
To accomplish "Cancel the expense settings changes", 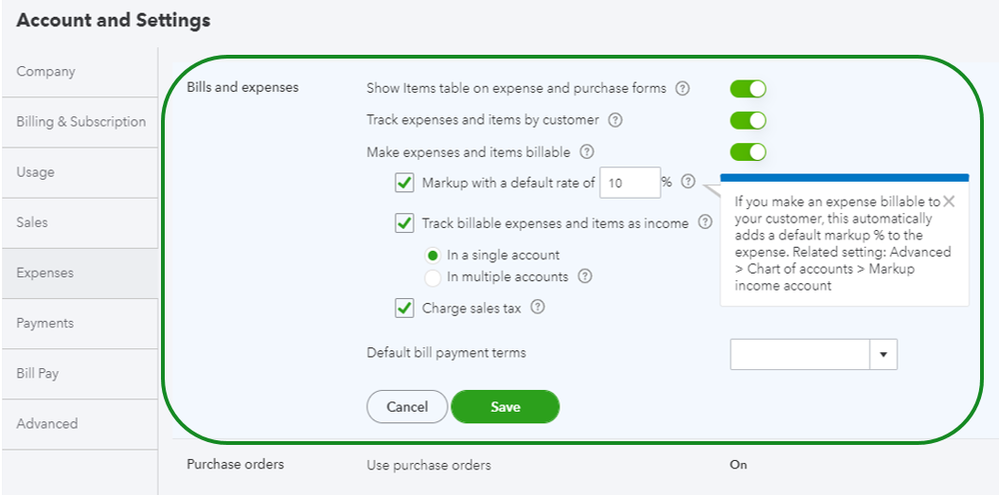I will click(x=407, y=406).
